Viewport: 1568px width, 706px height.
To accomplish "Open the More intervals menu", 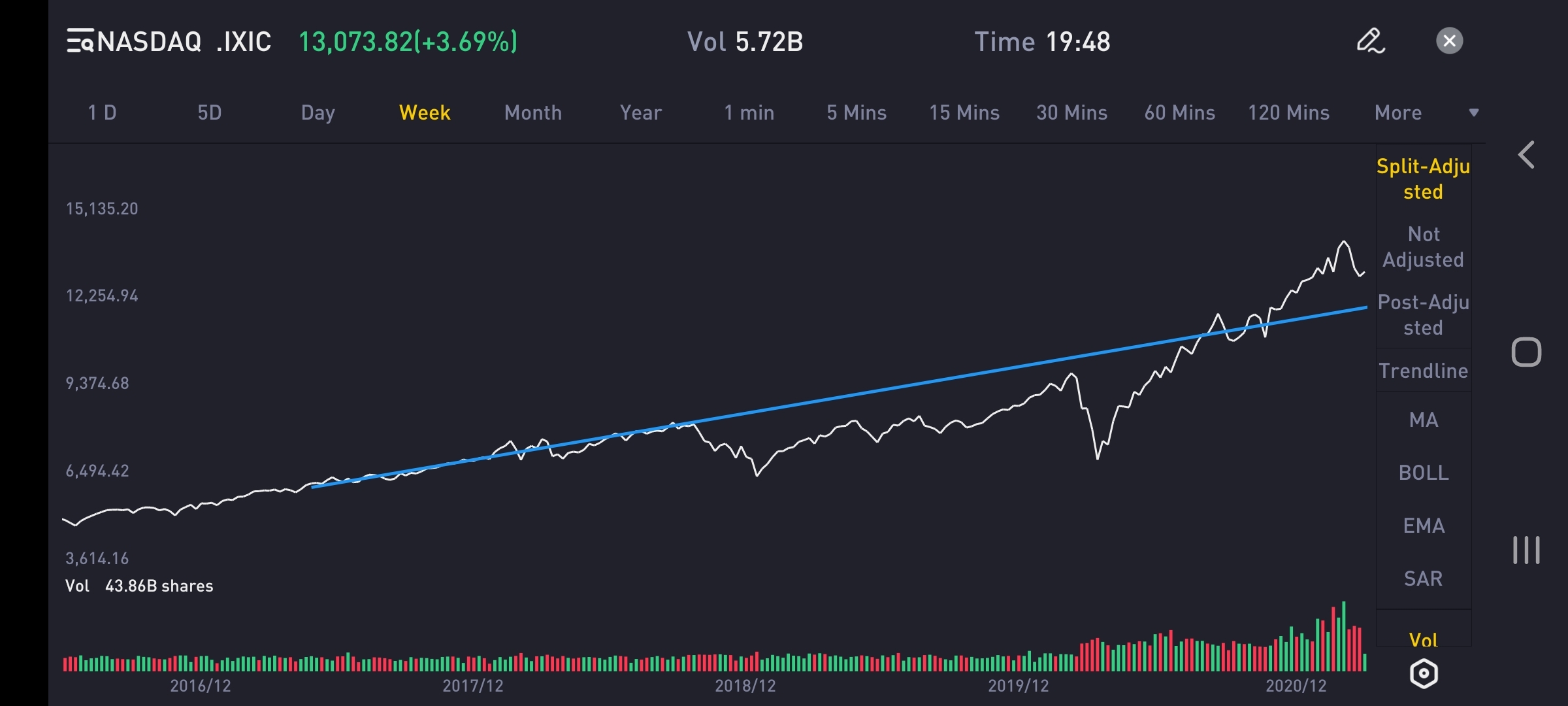I will coord(1398,112).
